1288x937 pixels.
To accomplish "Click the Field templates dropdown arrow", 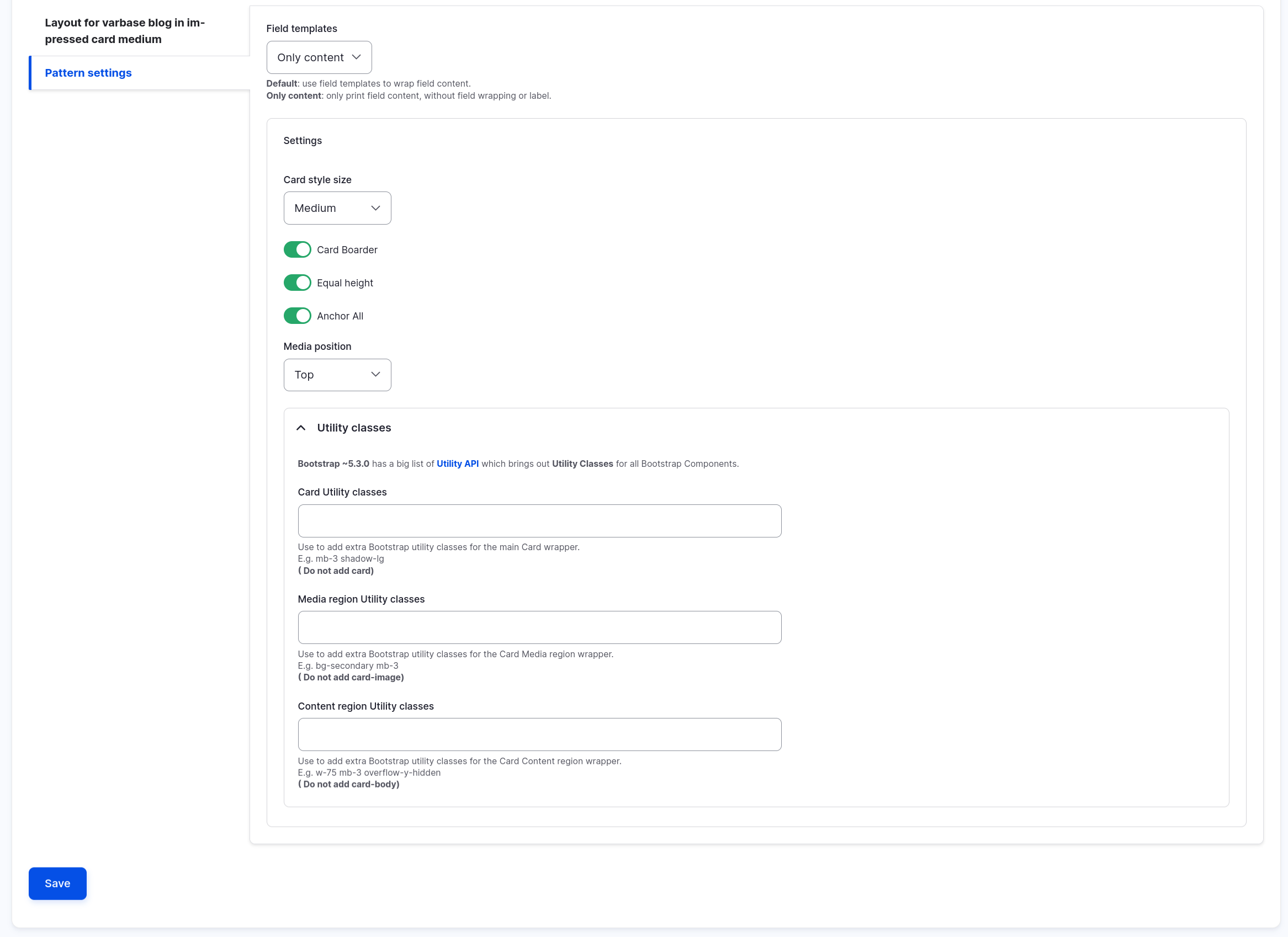I will coord(357,57).
